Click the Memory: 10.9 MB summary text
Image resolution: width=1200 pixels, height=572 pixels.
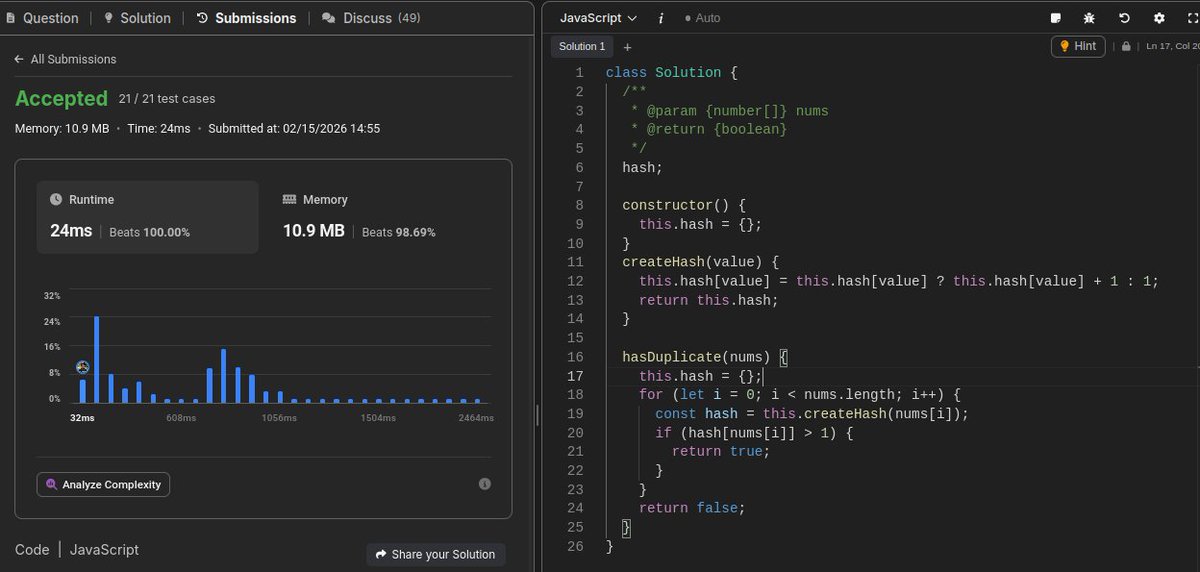pyautogui.click(x=62, y=129)
